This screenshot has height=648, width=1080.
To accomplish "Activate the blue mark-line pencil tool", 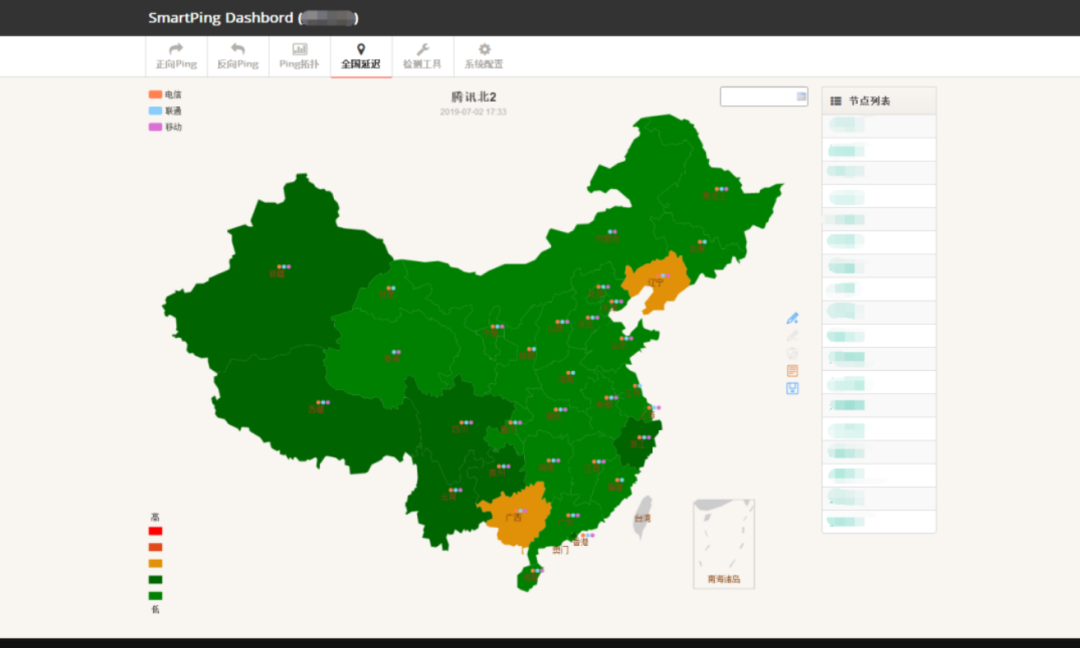I will (x=792, y=318).
